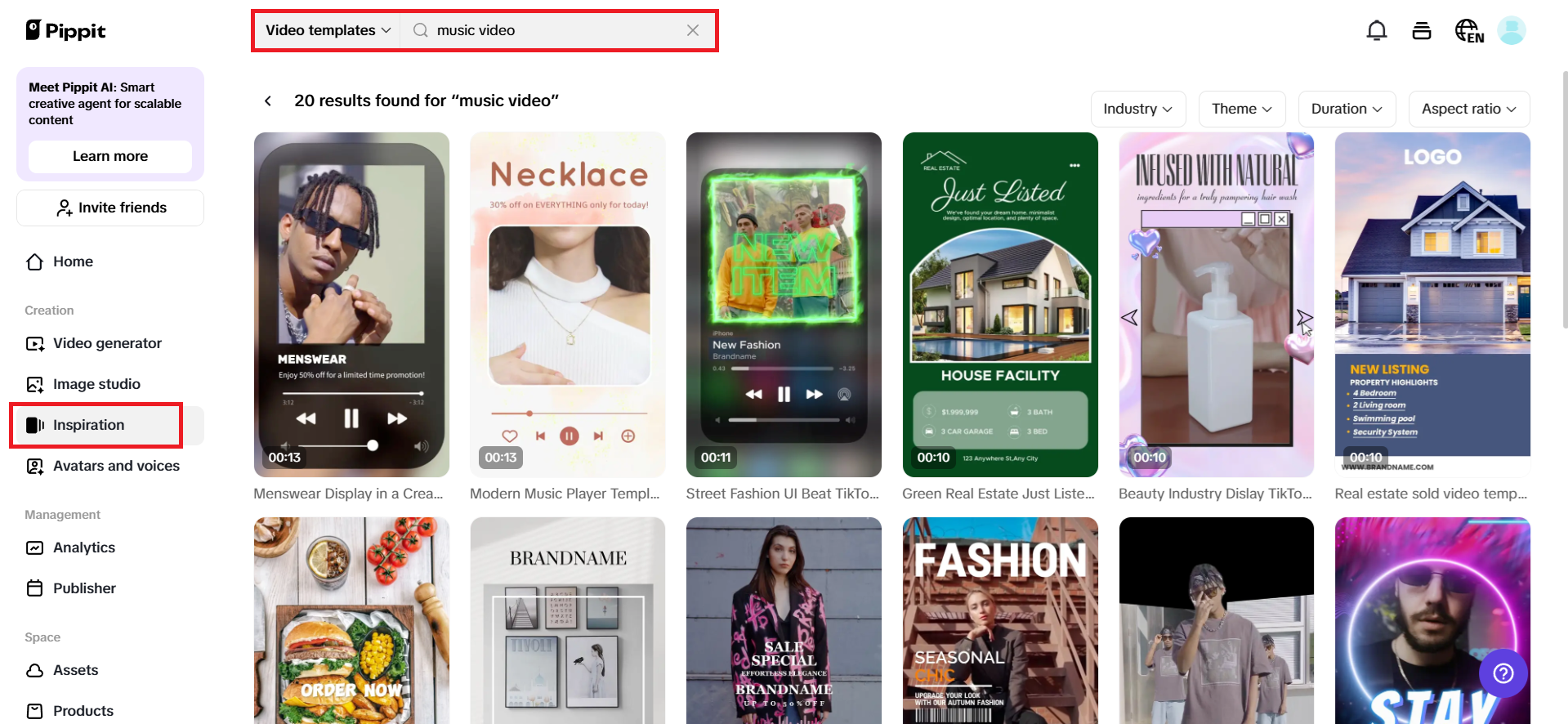The width and height of the screenshot is (1568, 724).
Task: Open the dark street t-shirt template
Action: 1217,621
